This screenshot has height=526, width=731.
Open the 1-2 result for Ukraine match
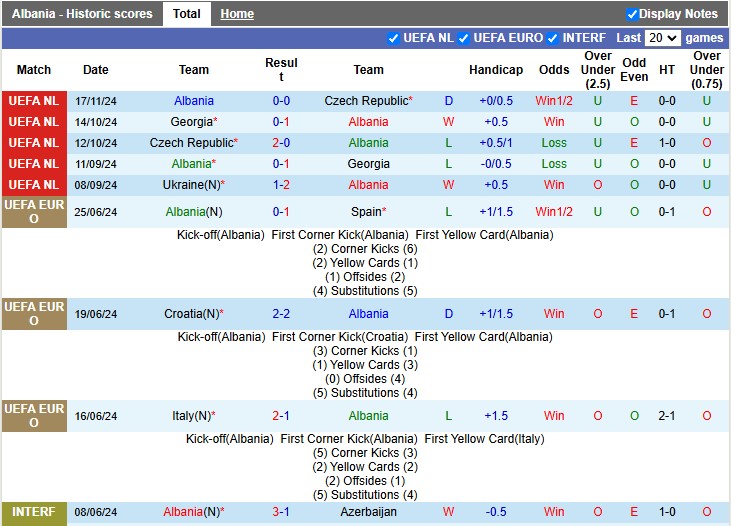(281, 185)
